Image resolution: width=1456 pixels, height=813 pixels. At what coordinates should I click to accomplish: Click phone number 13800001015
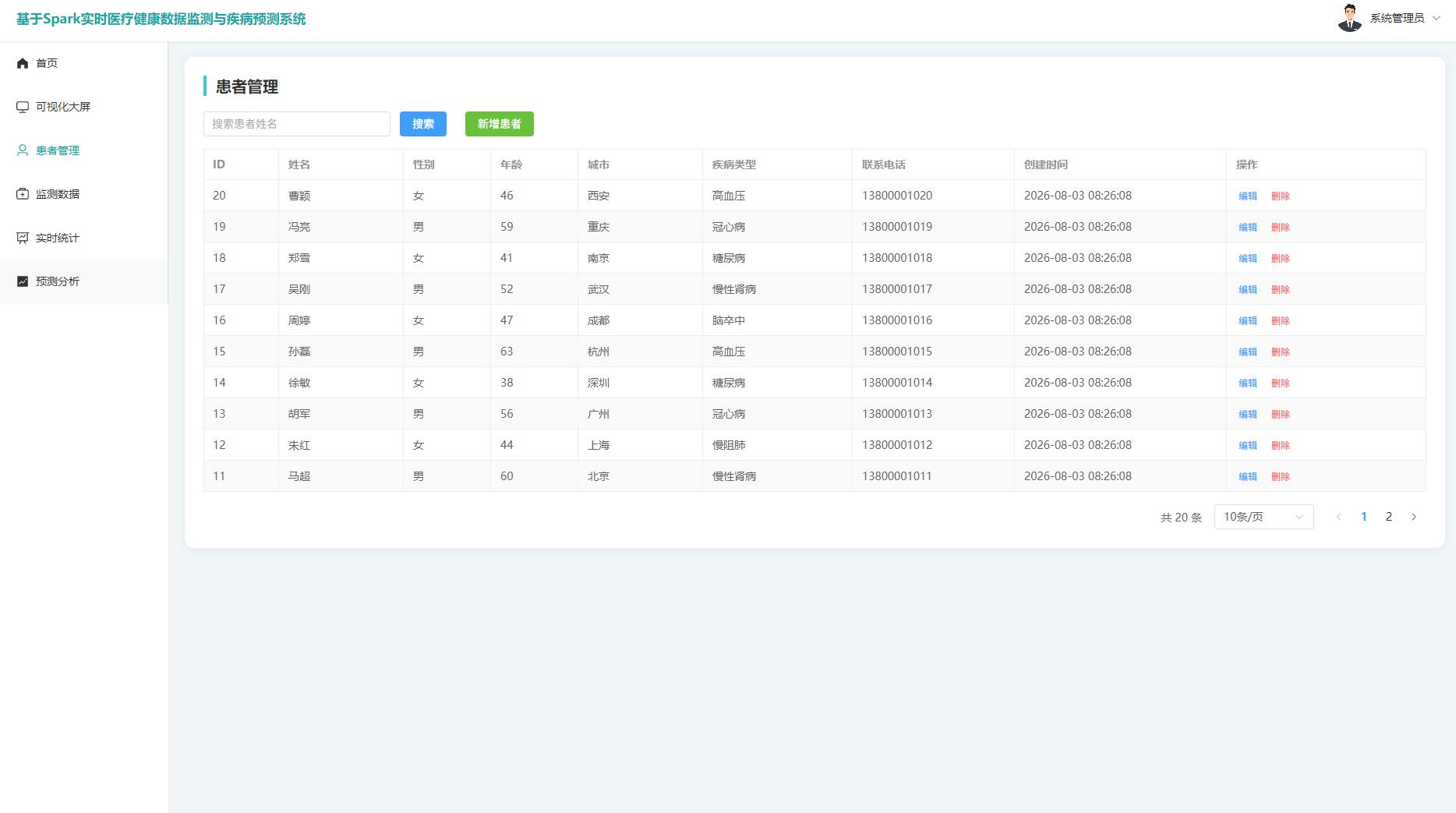897,352
